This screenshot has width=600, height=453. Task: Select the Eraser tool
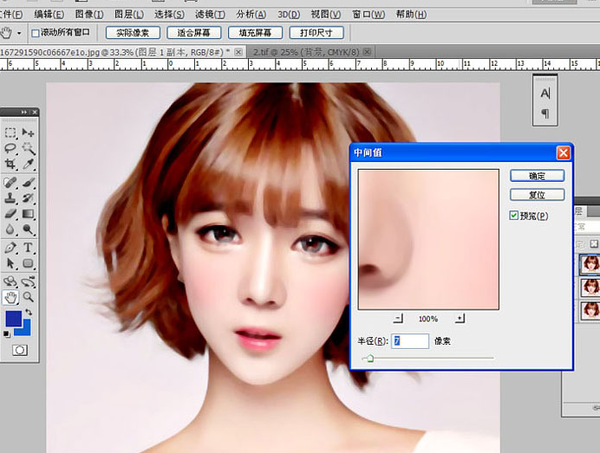[x=10, y=214]
